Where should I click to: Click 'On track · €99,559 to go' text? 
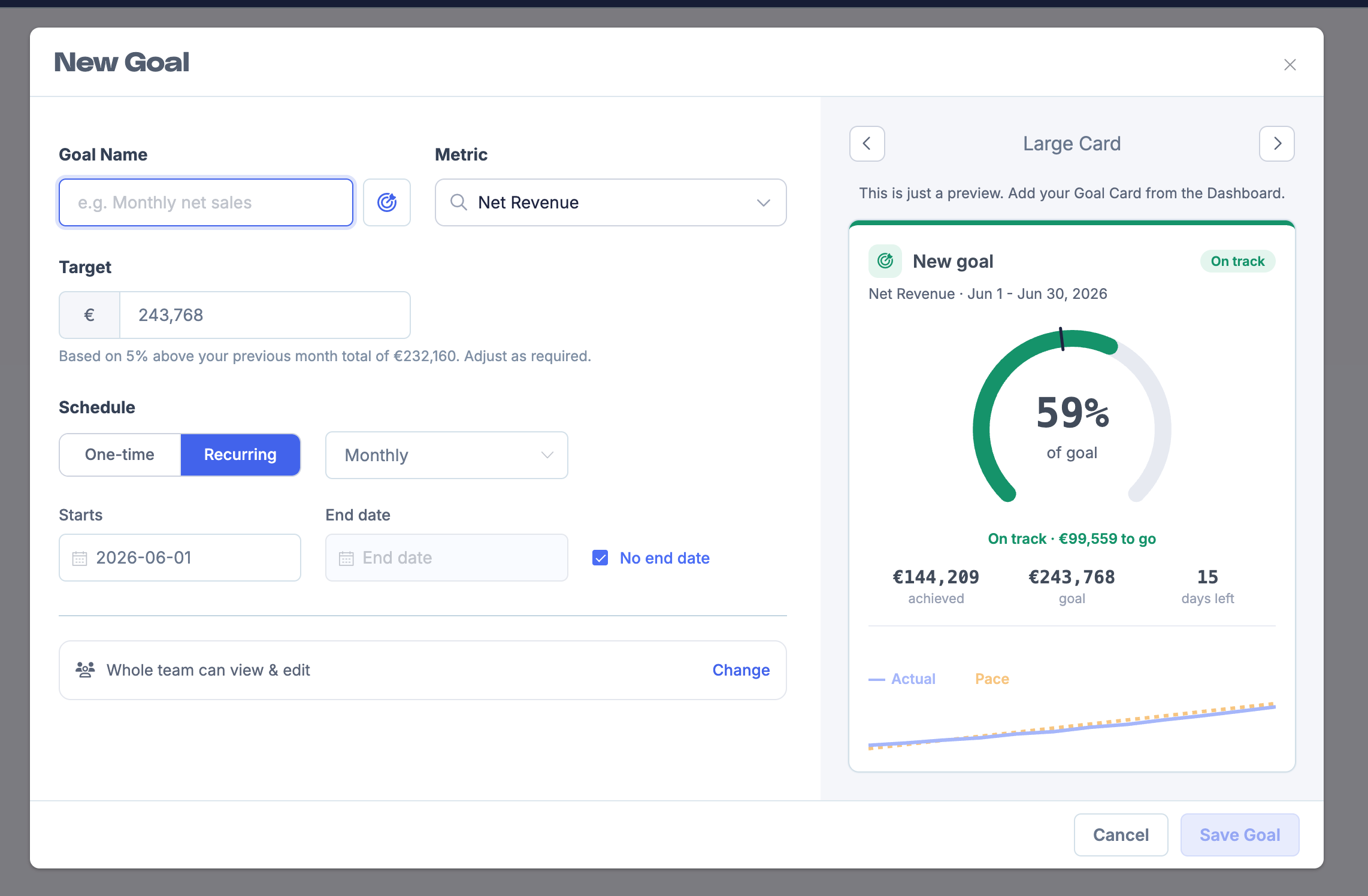coord(1072,539)
